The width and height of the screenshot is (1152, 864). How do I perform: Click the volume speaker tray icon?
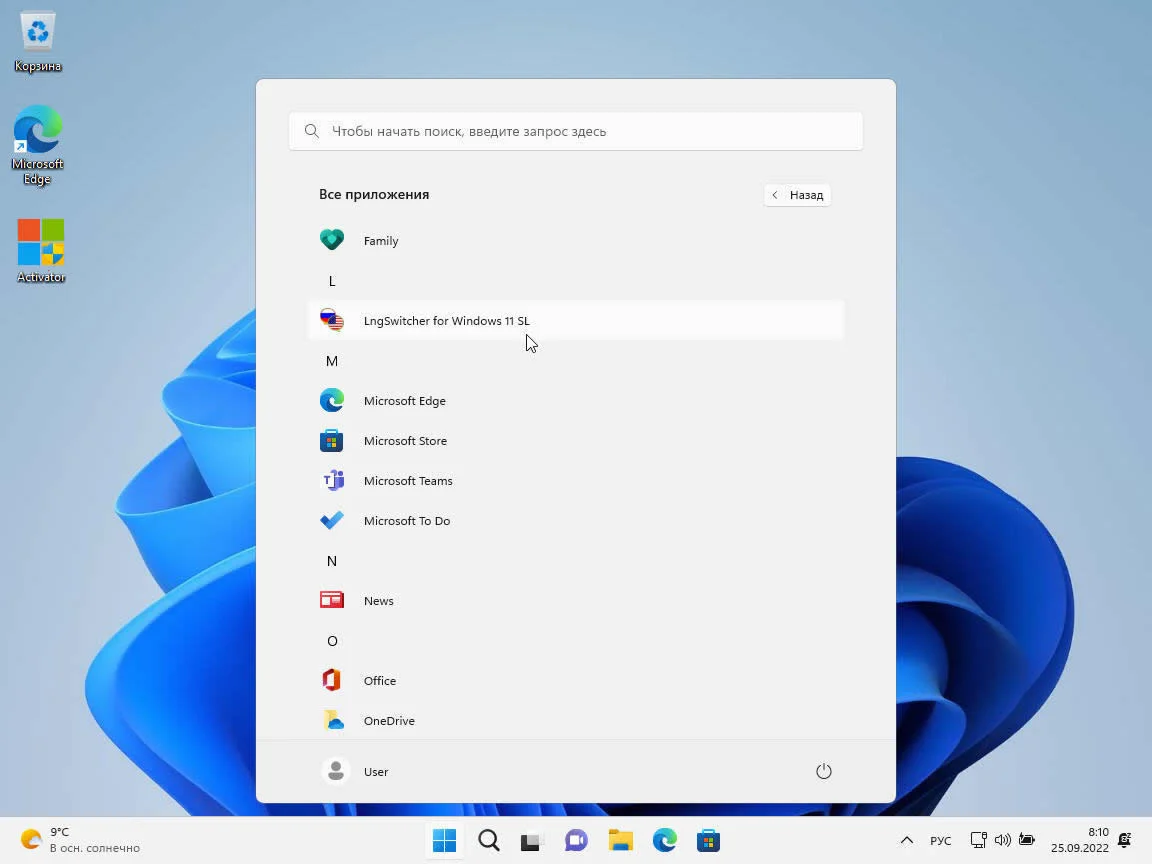pos(1002,840)
